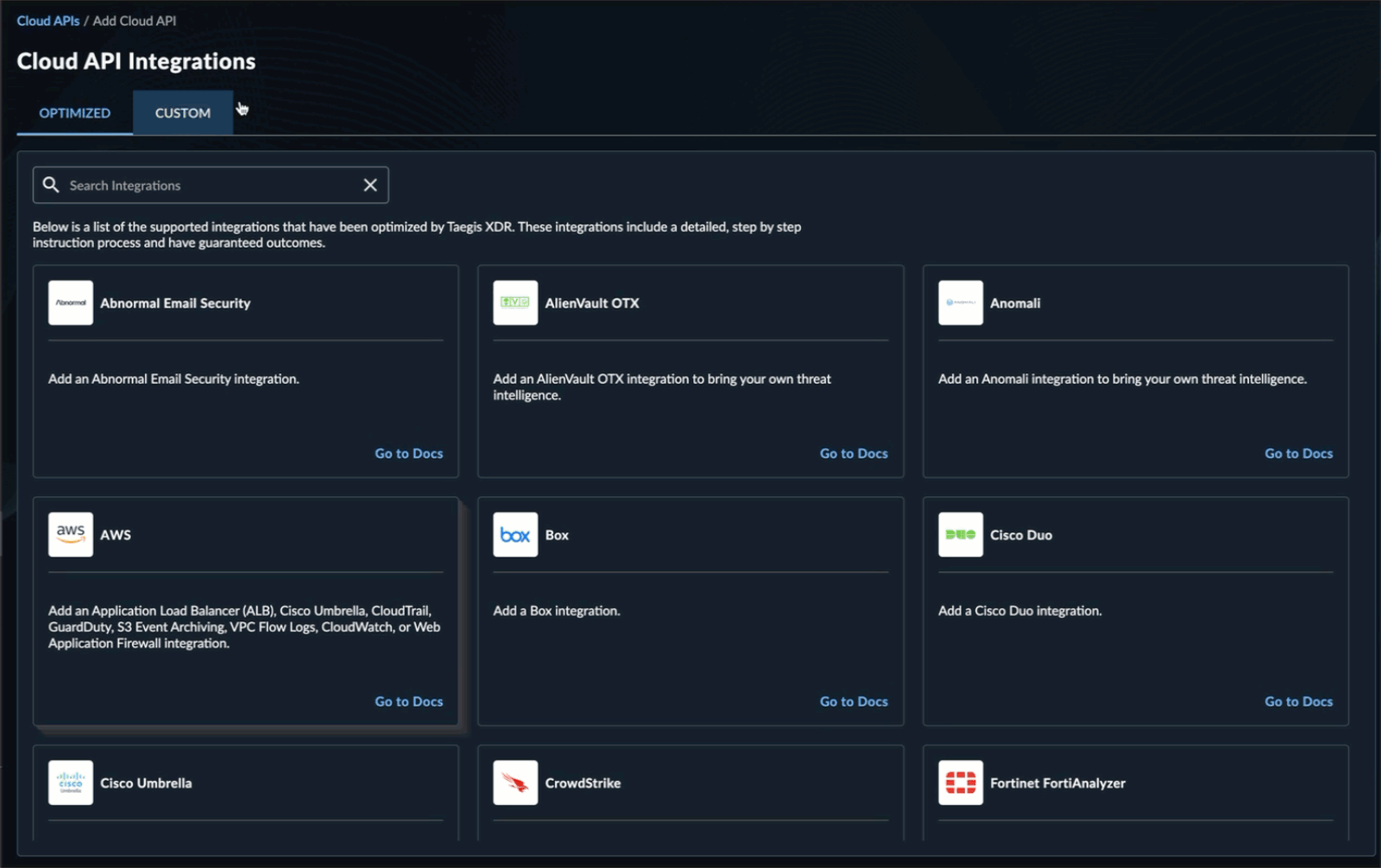Open Go to Docs for Abnormal Email Security
This screenshot has height=868, width=1381.
pyautogui.click(x=409, y=453)
